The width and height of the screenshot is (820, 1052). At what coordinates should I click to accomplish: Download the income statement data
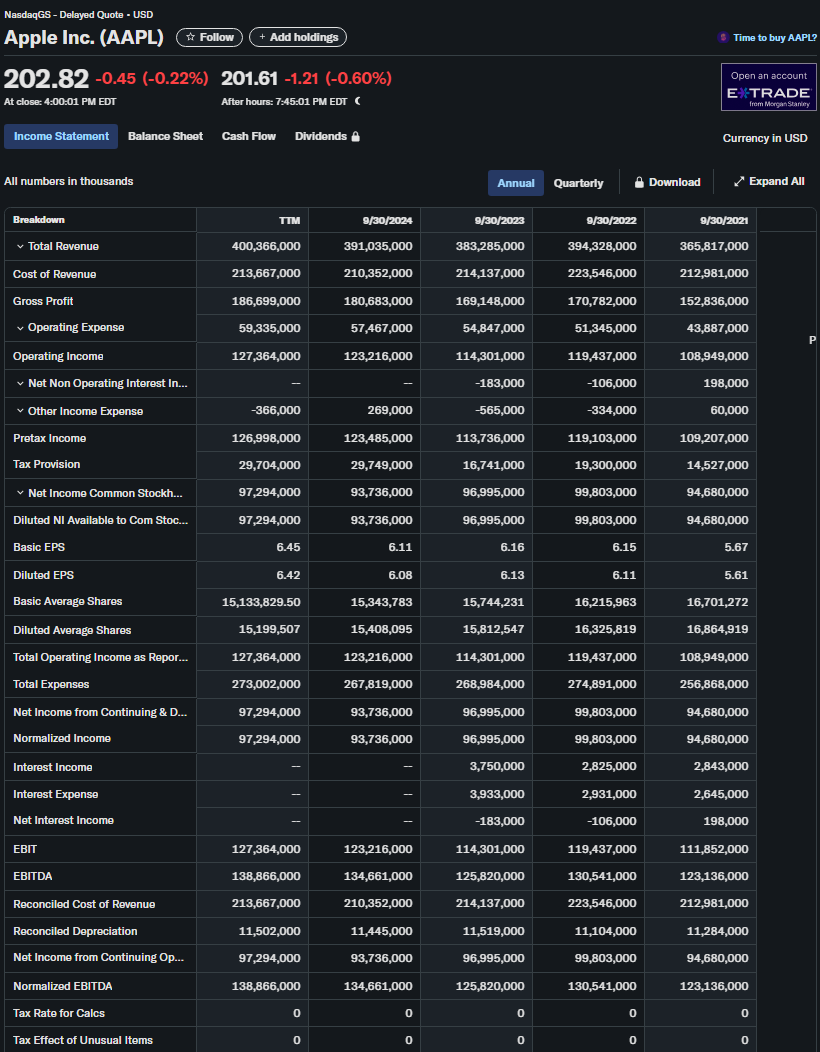(668, 182)
